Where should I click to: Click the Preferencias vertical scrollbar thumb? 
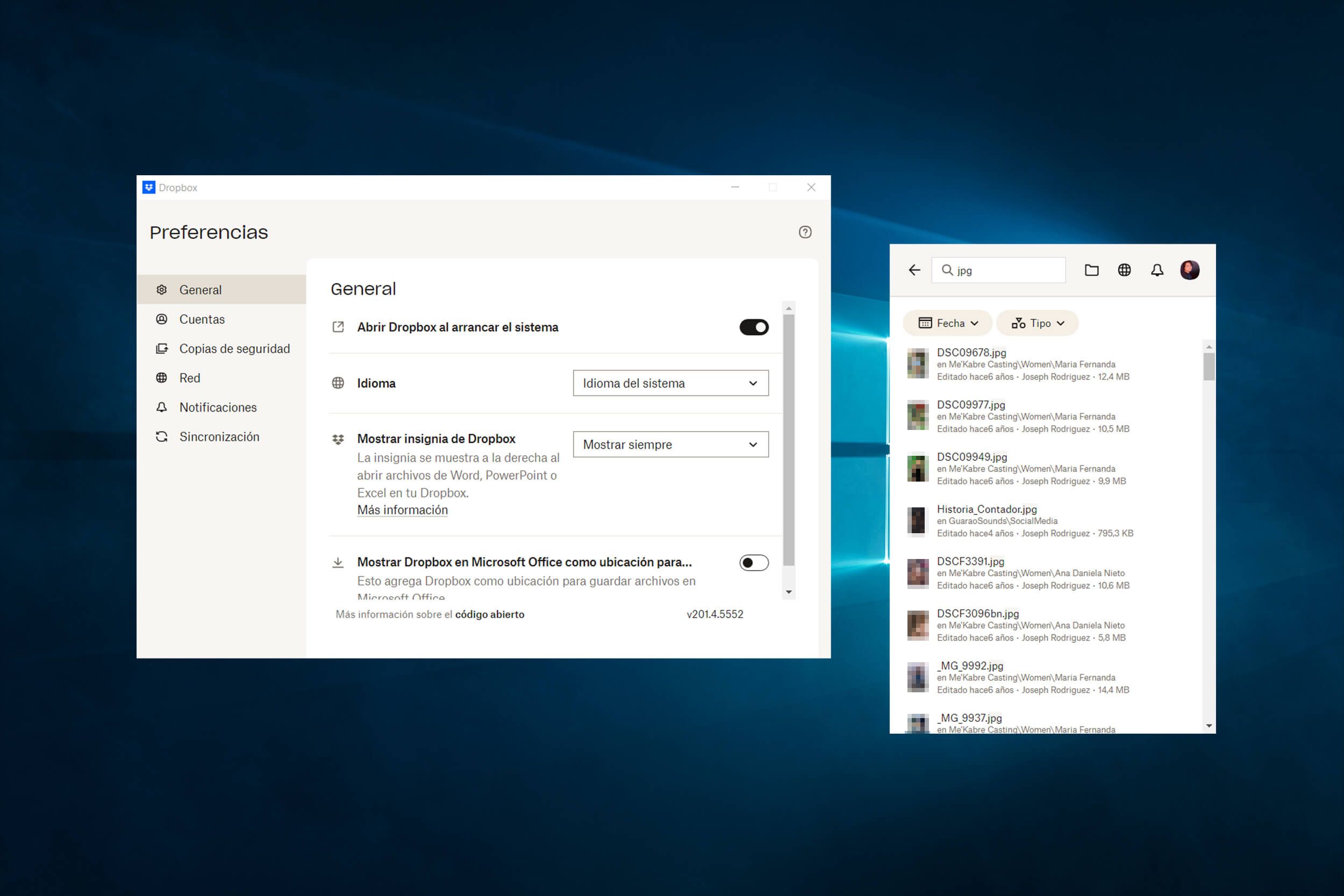[x=789, y=440]
